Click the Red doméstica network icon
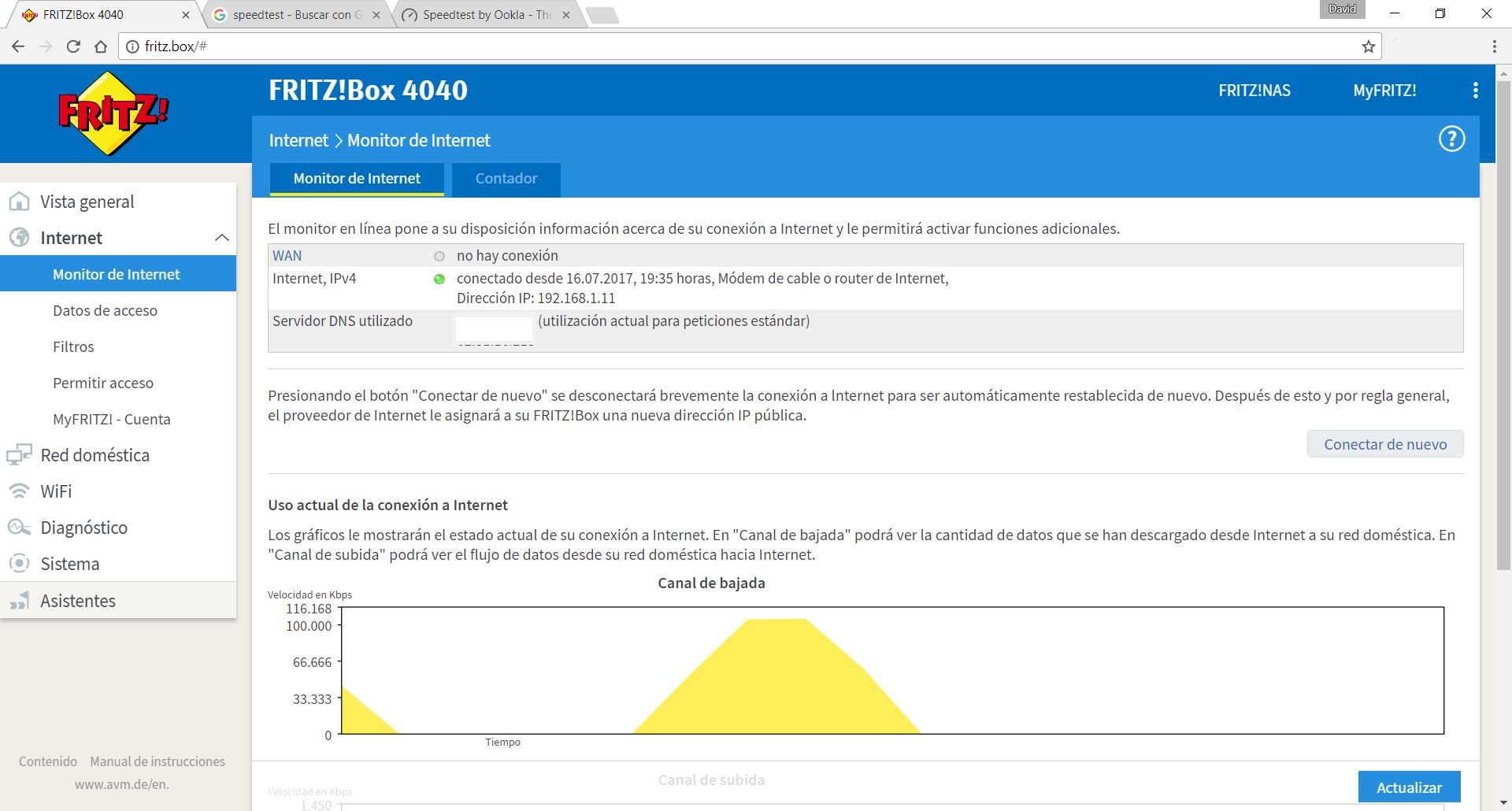 (19, 454)
